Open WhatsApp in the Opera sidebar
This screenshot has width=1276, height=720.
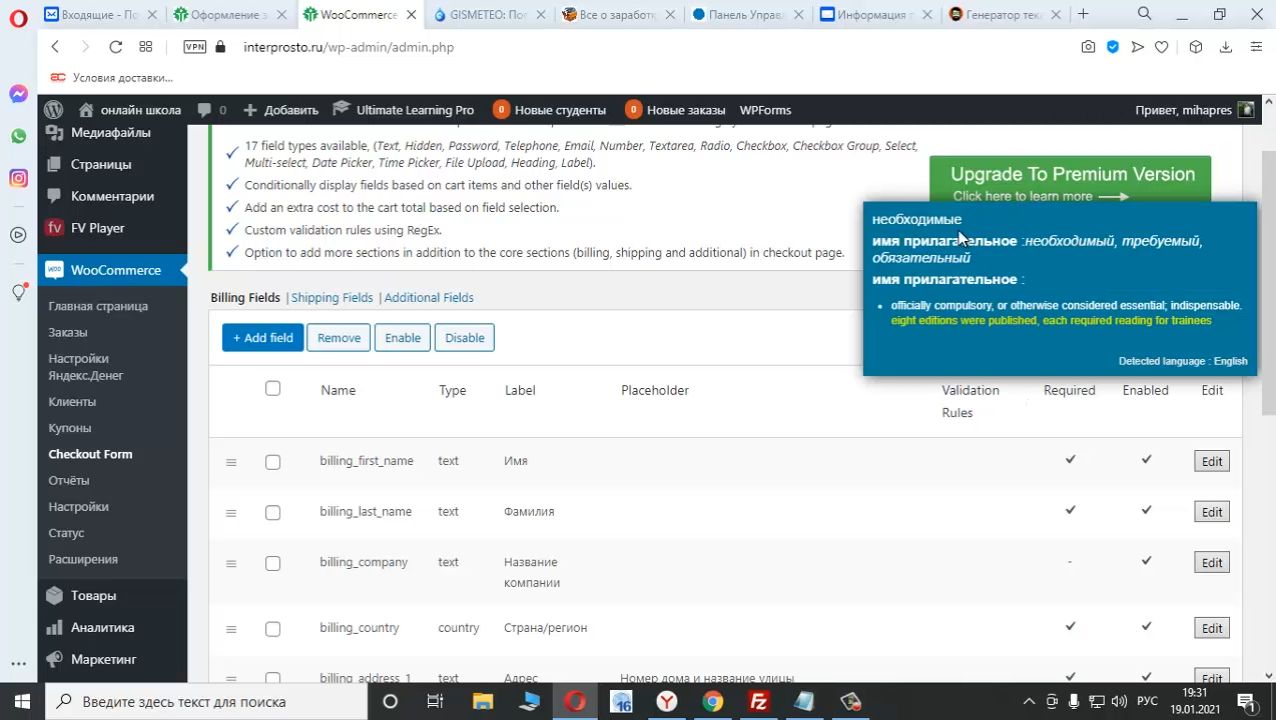[x=18, y=136]
